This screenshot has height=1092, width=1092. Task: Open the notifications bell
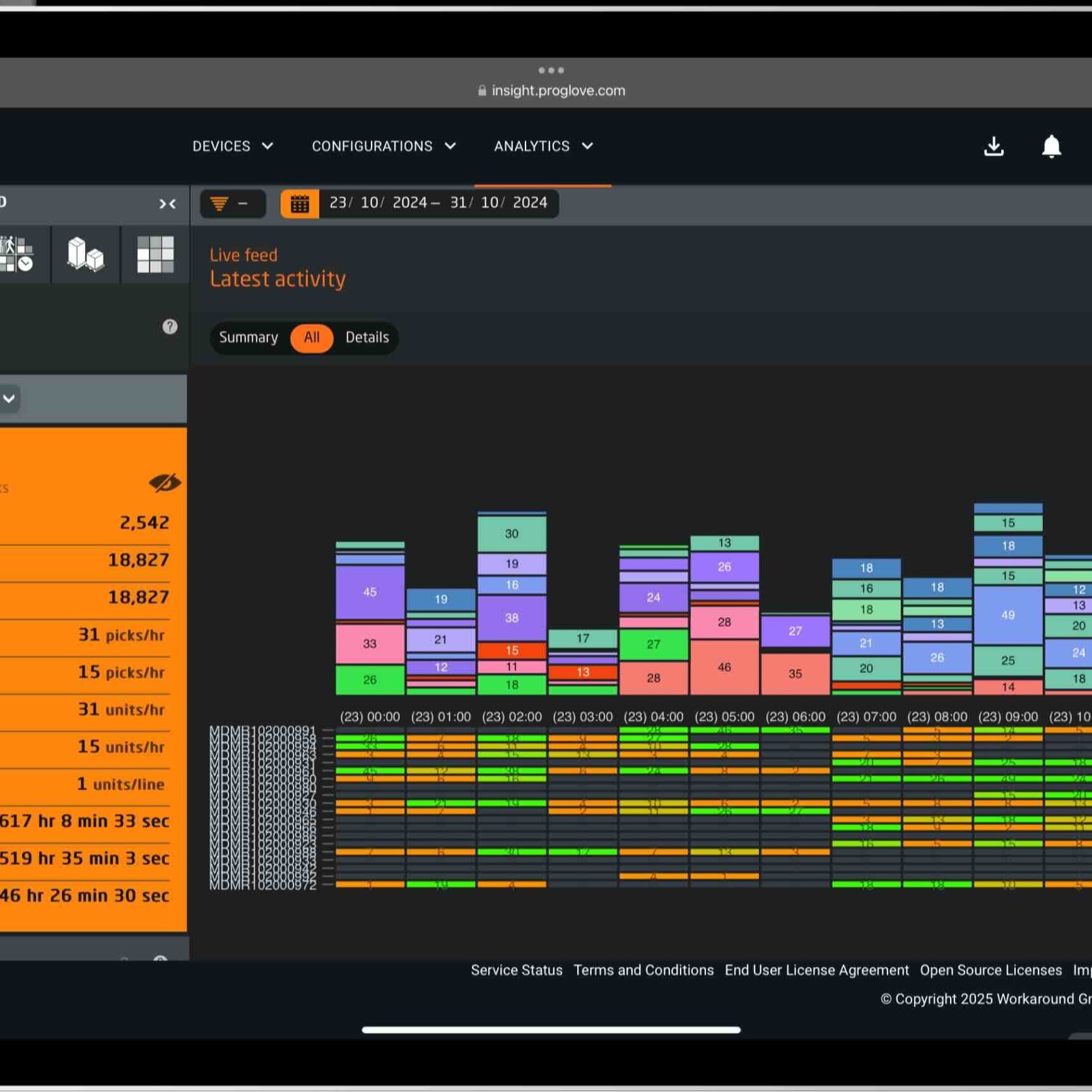(x=1051, y=146)
